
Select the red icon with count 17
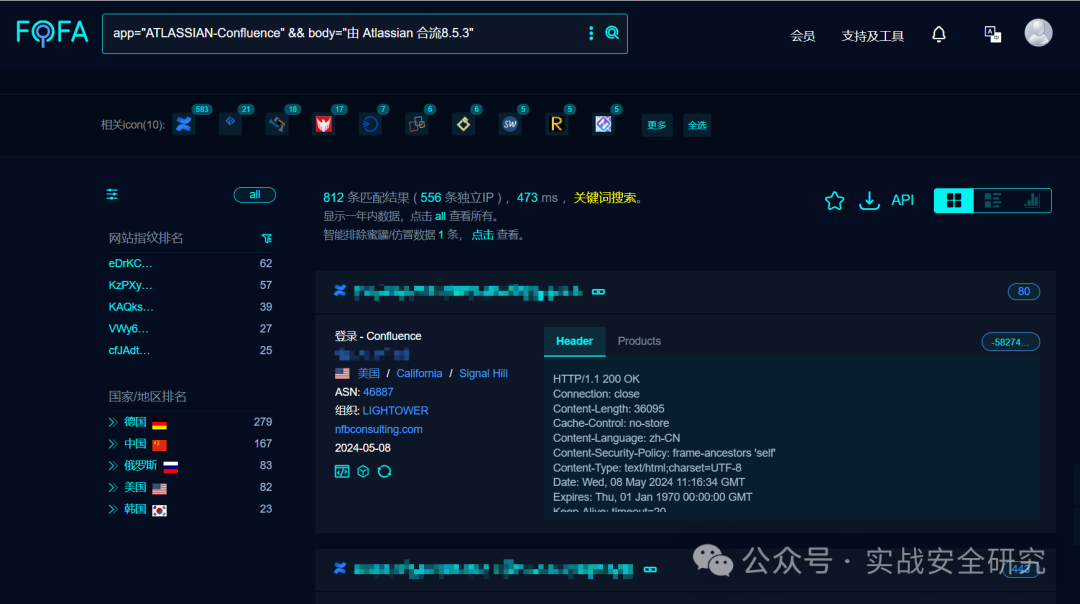click(324, 124)
